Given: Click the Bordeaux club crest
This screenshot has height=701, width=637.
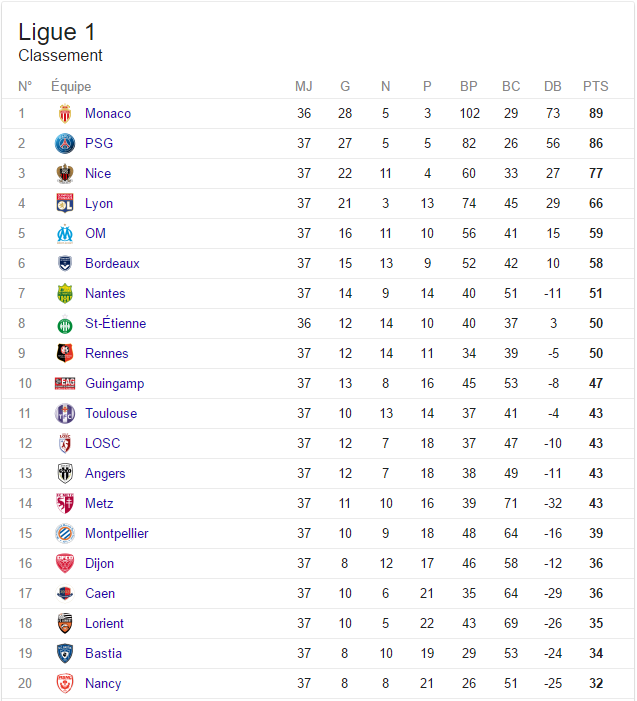Looking at the screenshot, I should 65,263.
